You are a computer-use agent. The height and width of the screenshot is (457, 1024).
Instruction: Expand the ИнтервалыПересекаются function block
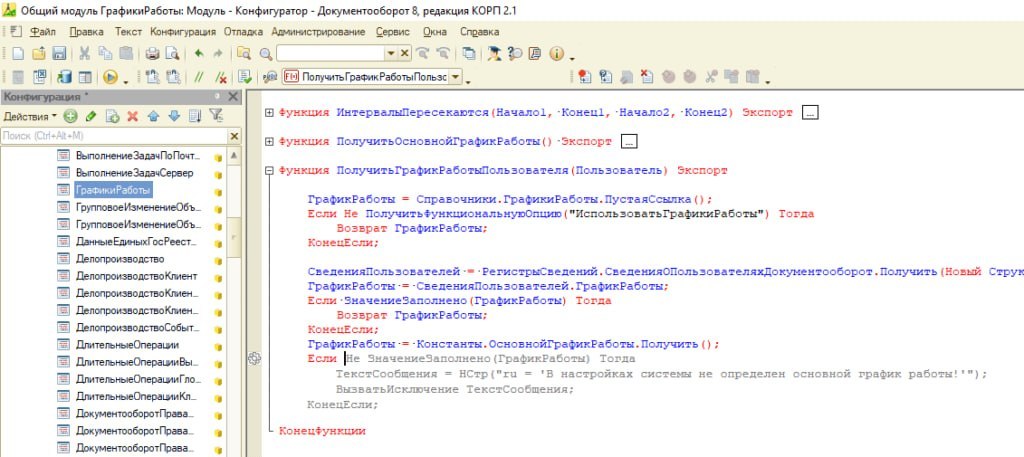(x=269, y=113)
